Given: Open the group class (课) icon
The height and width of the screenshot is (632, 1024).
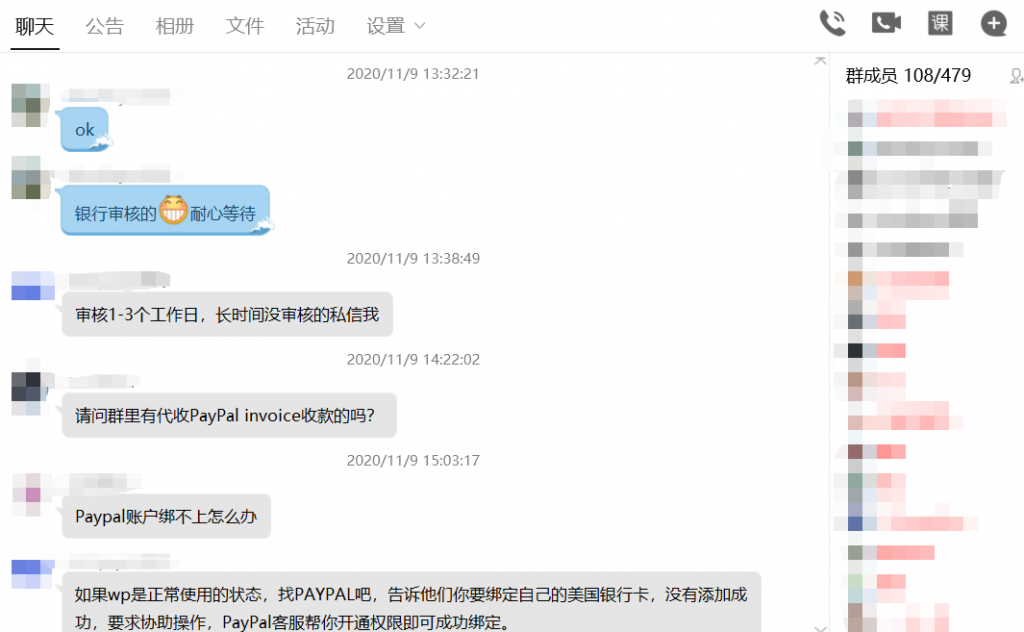Looking at the screenshot, I should pyautogui.click(x=940, y=24).
